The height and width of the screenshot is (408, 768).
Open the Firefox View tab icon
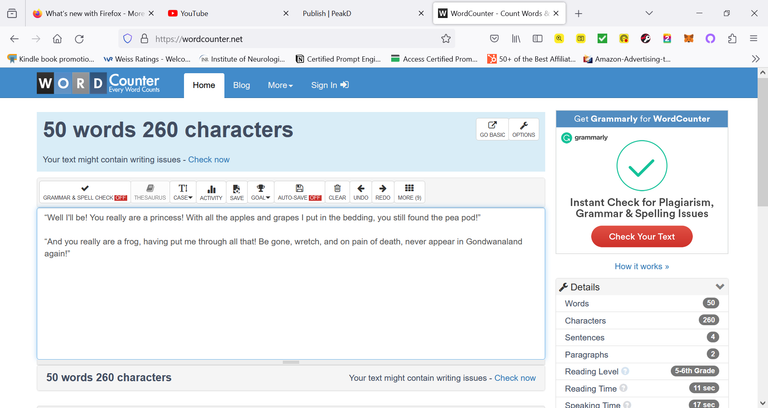[x=12, y=14]
